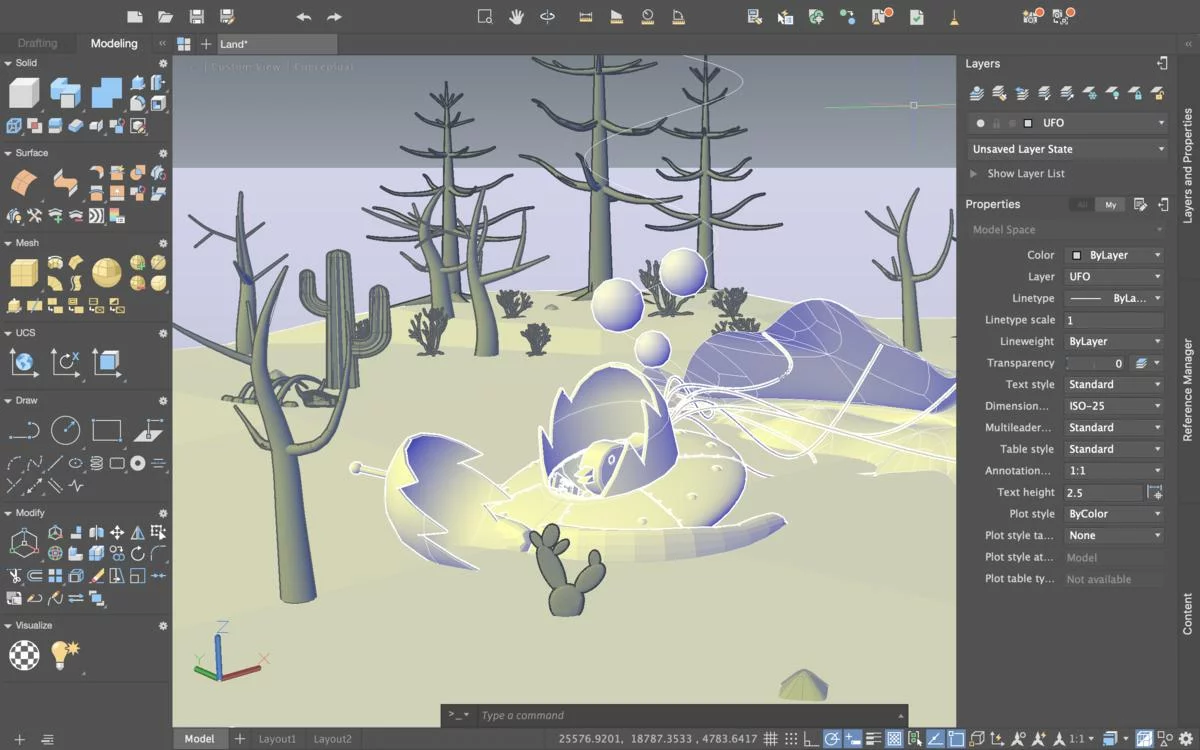The height and width of the screenshot is (750, 1200).
Task: Click the Purge broom icon
Action: coord(954,16)
